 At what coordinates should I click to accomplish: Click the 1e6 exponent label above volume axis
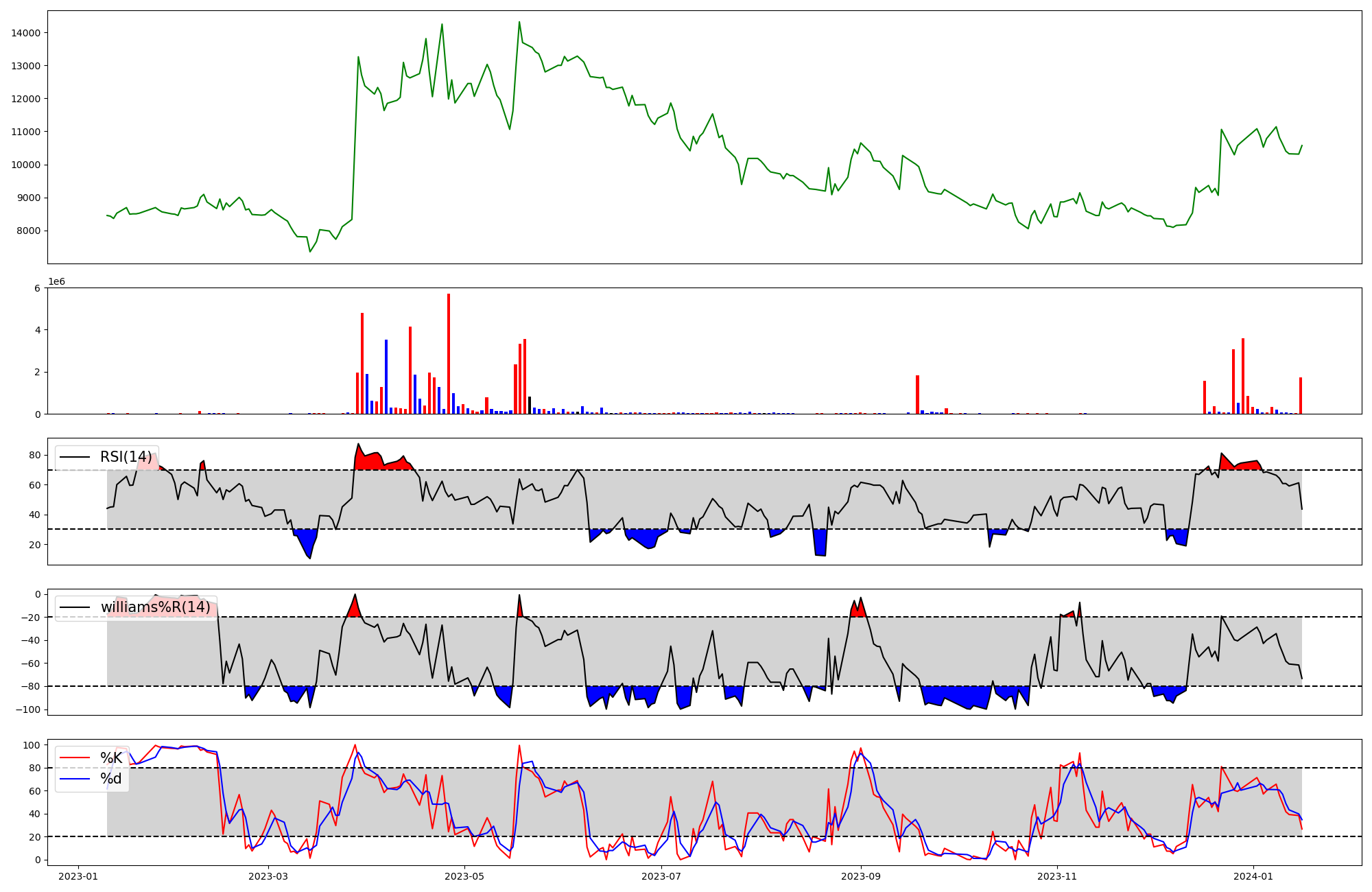pyautogui.click(x=56, y=282)
